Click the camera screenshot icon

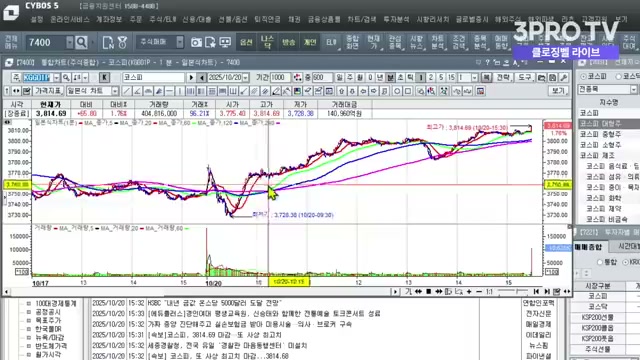[x=196, y=42]
